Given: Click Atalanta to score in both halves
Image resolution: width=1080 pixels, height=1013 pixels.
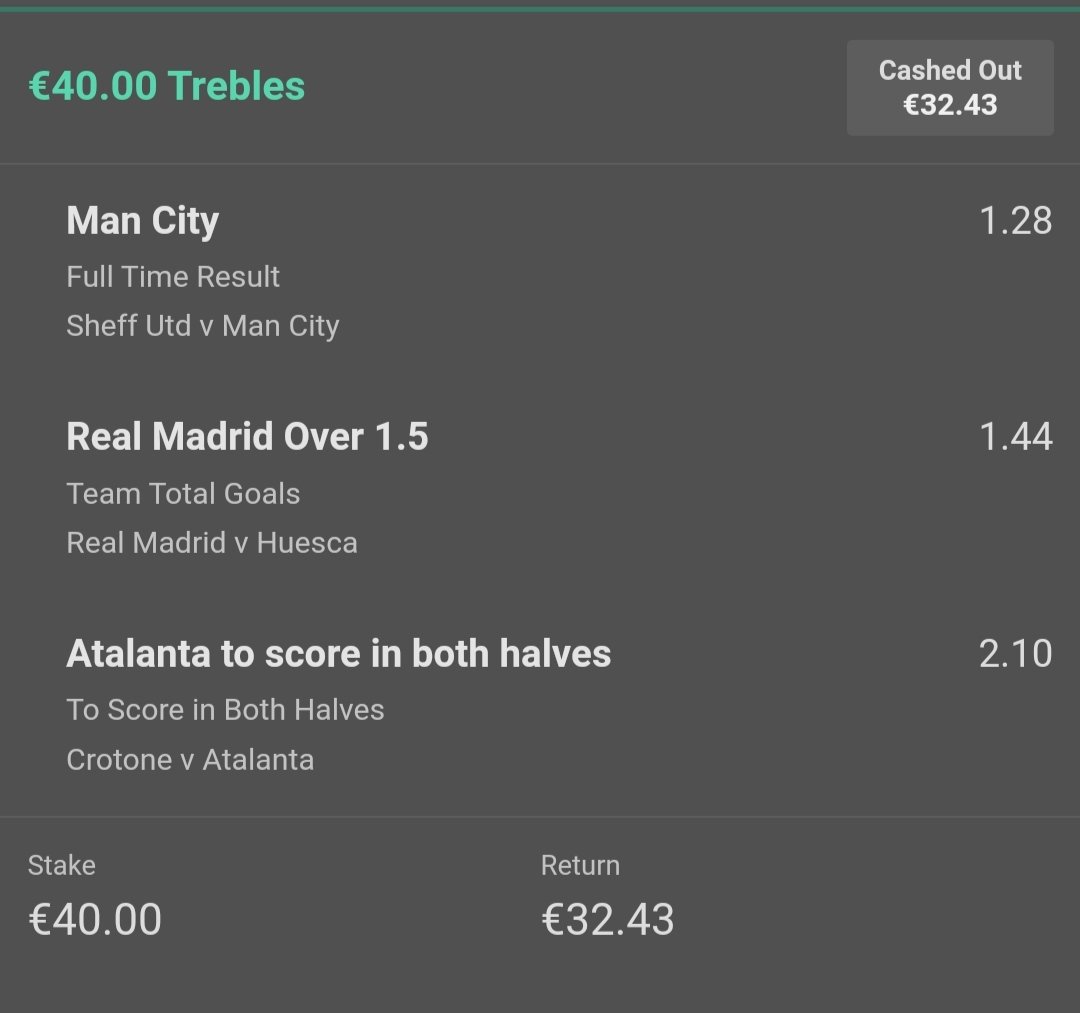Looking at the screenshot, I should point(339,654).
